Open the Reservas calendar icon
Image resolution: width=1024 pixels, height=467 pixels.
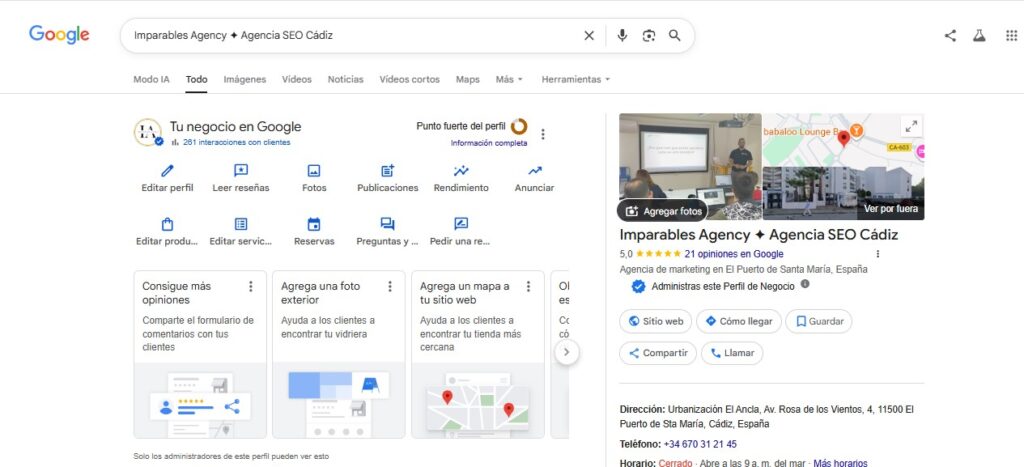314,224
